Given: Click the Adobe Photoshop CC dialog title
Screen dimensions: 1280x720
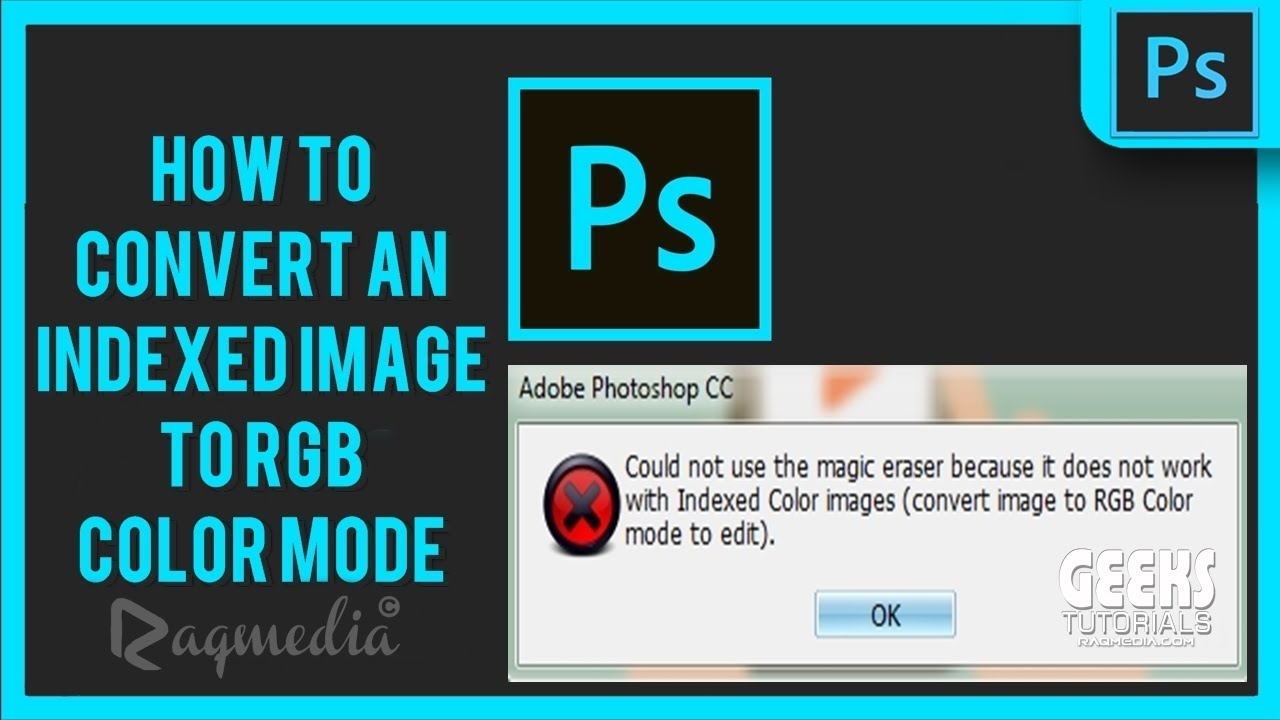Looking at the screenshot, I should click(626, 388).
